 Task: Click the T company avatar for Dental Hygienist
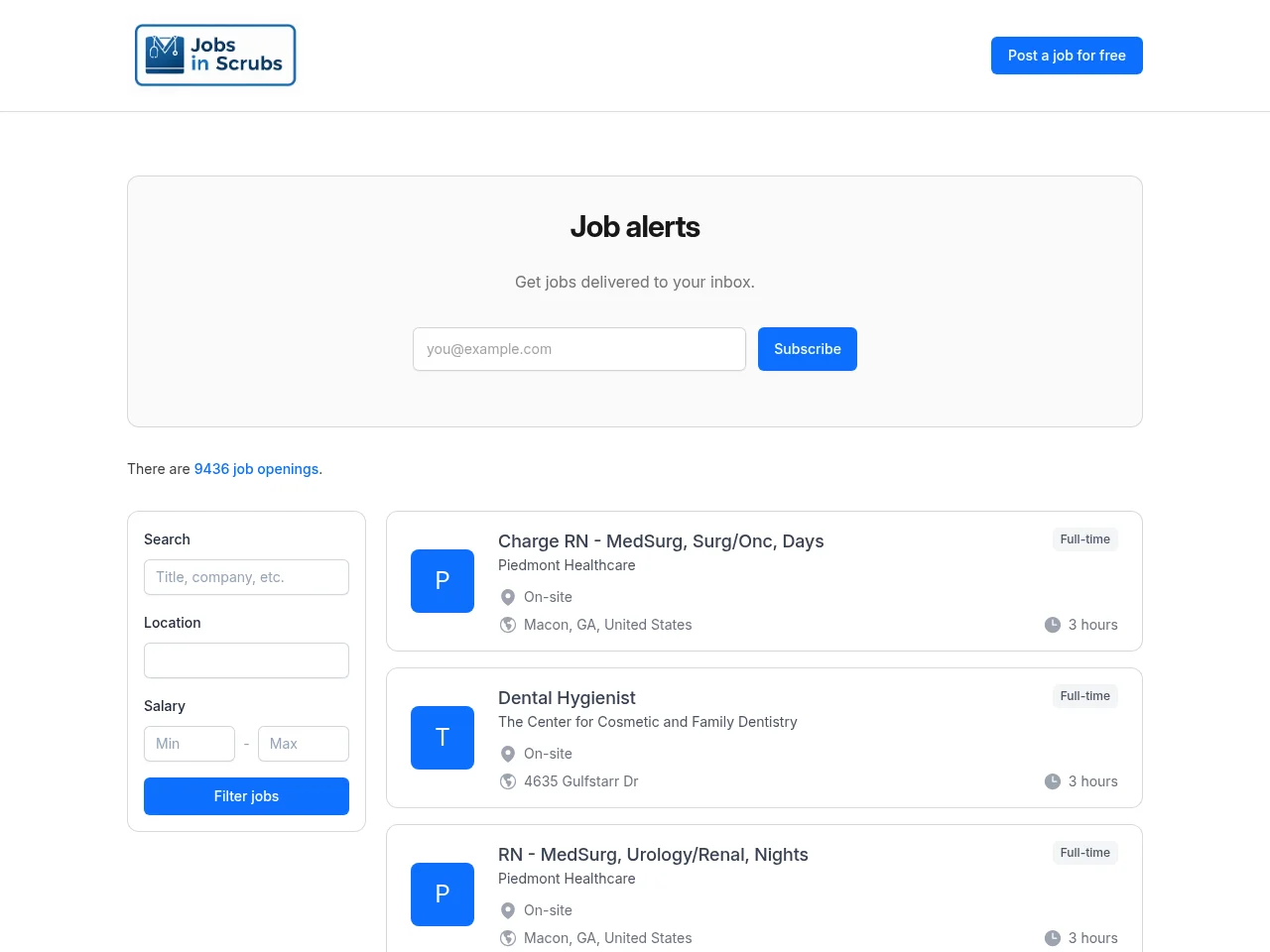pos(443,738)
